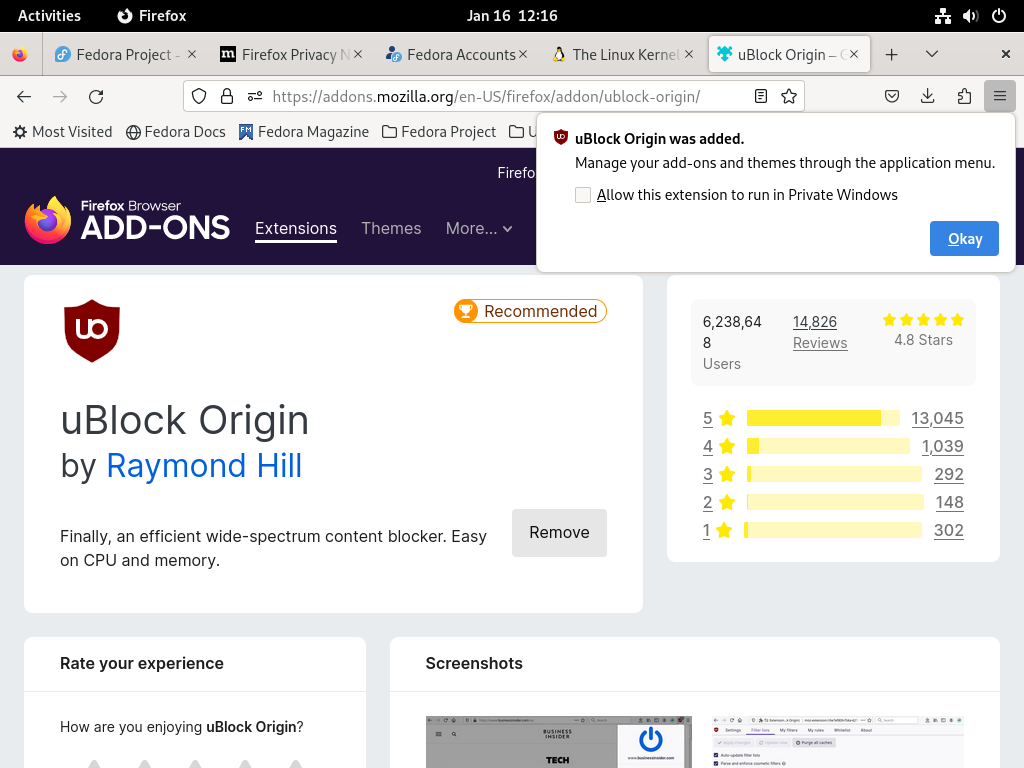Open the volume speaker icon
This screenshot has width=1024, height=768.
970,16
